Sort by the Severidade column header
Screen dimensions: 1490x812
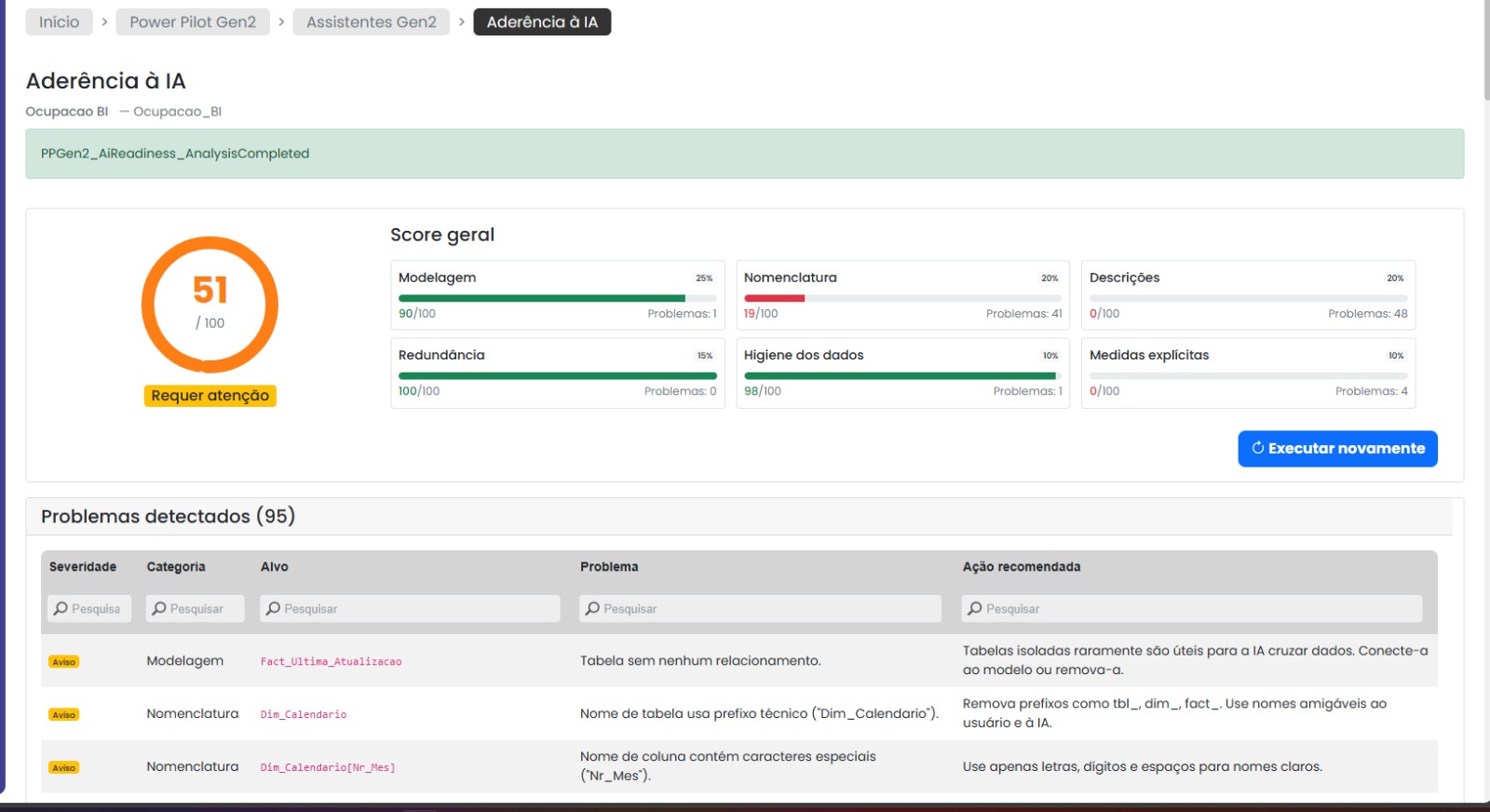point(83,567)
